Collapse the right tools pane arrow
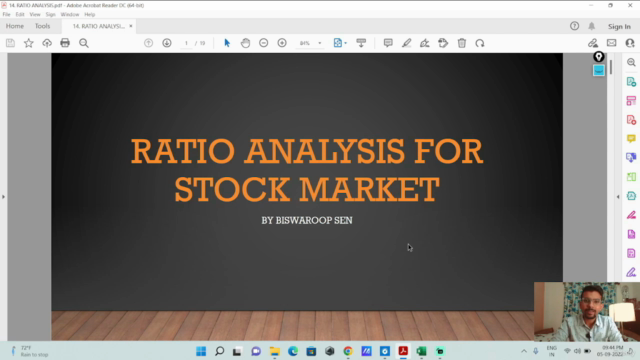Viewport: 640px width, 360px height. pos(618,197)
